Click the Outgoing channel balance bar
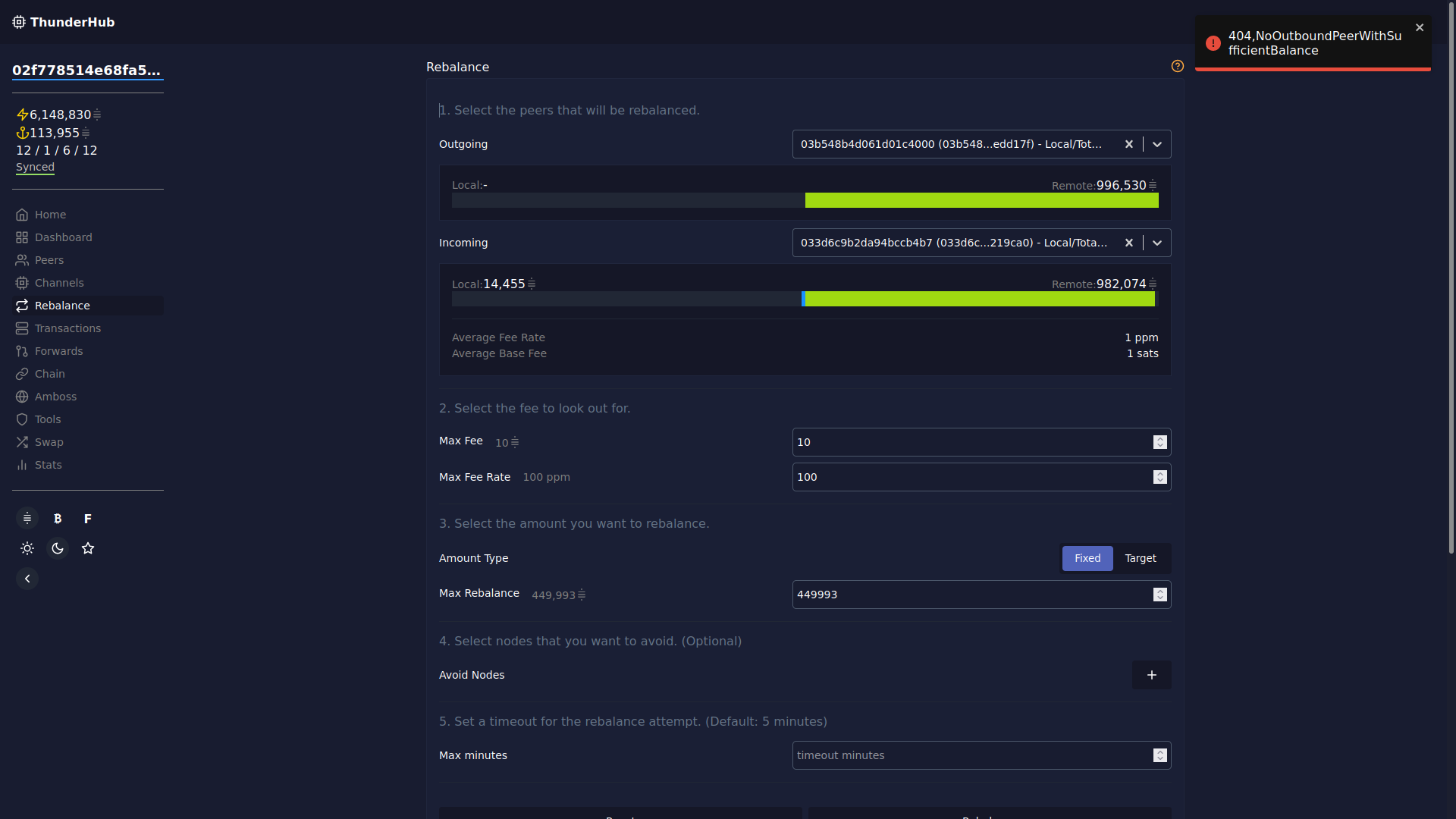This screenshot has height=819, width=1456. [805, 200]
